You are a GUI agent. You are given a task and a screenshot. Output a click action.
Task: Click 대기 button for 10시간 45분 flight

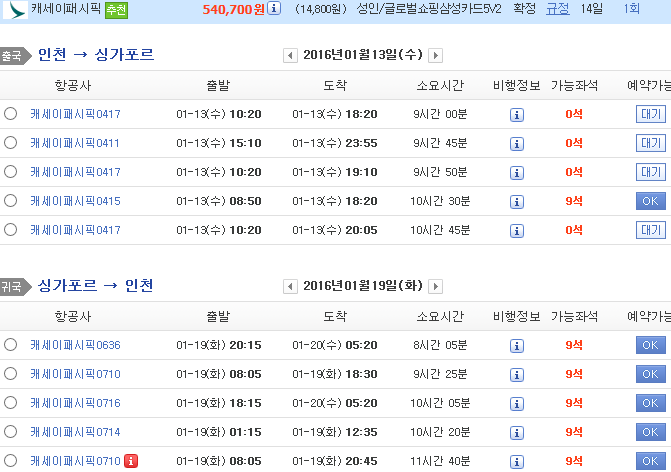(650, 230)
